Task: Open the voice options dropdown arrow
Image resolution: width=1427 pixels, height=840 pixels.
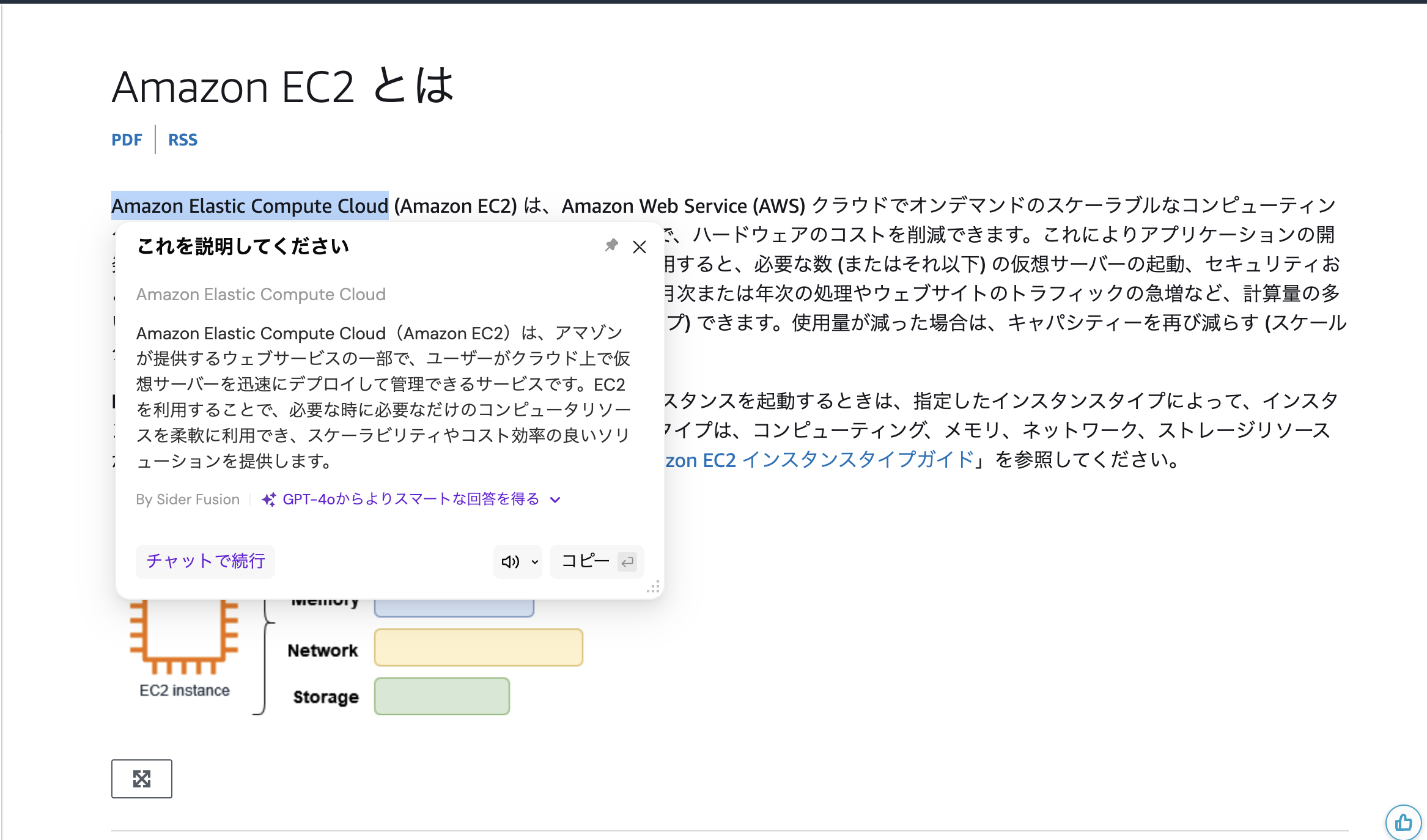Action: (x=535, y=562)
